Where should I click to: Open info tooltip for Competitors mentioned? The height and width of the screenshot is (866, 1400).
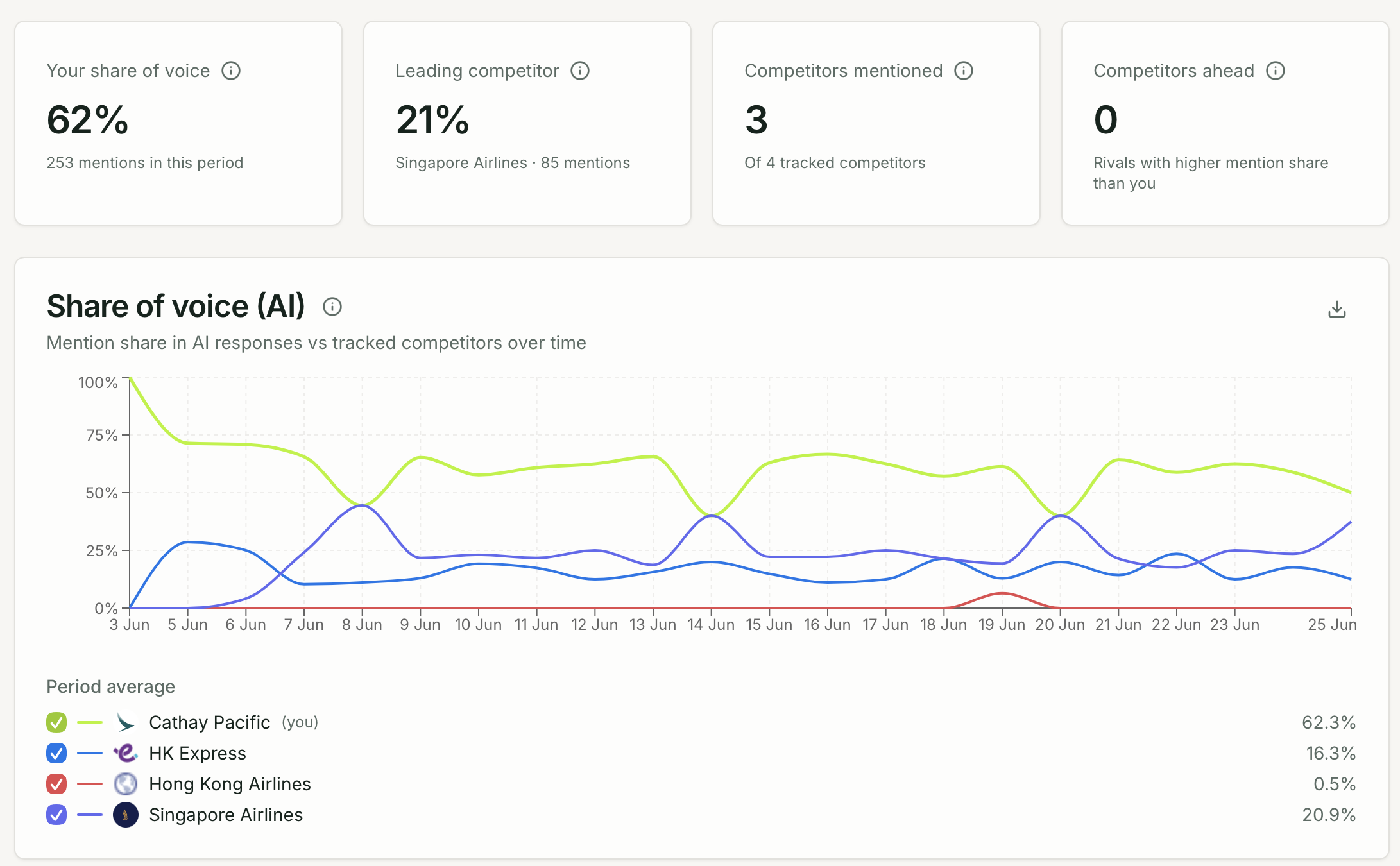click(964, 71)
